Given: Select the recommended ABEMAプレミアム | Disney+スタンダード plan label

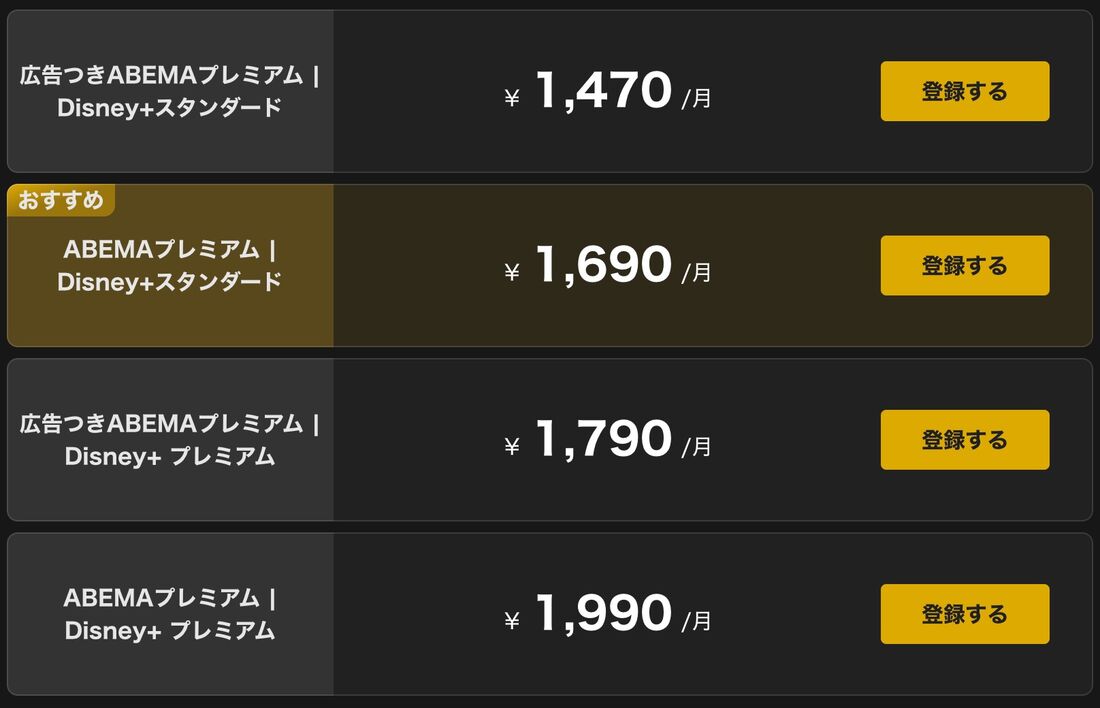Looking at the screenshot, I should click(169, 265).
